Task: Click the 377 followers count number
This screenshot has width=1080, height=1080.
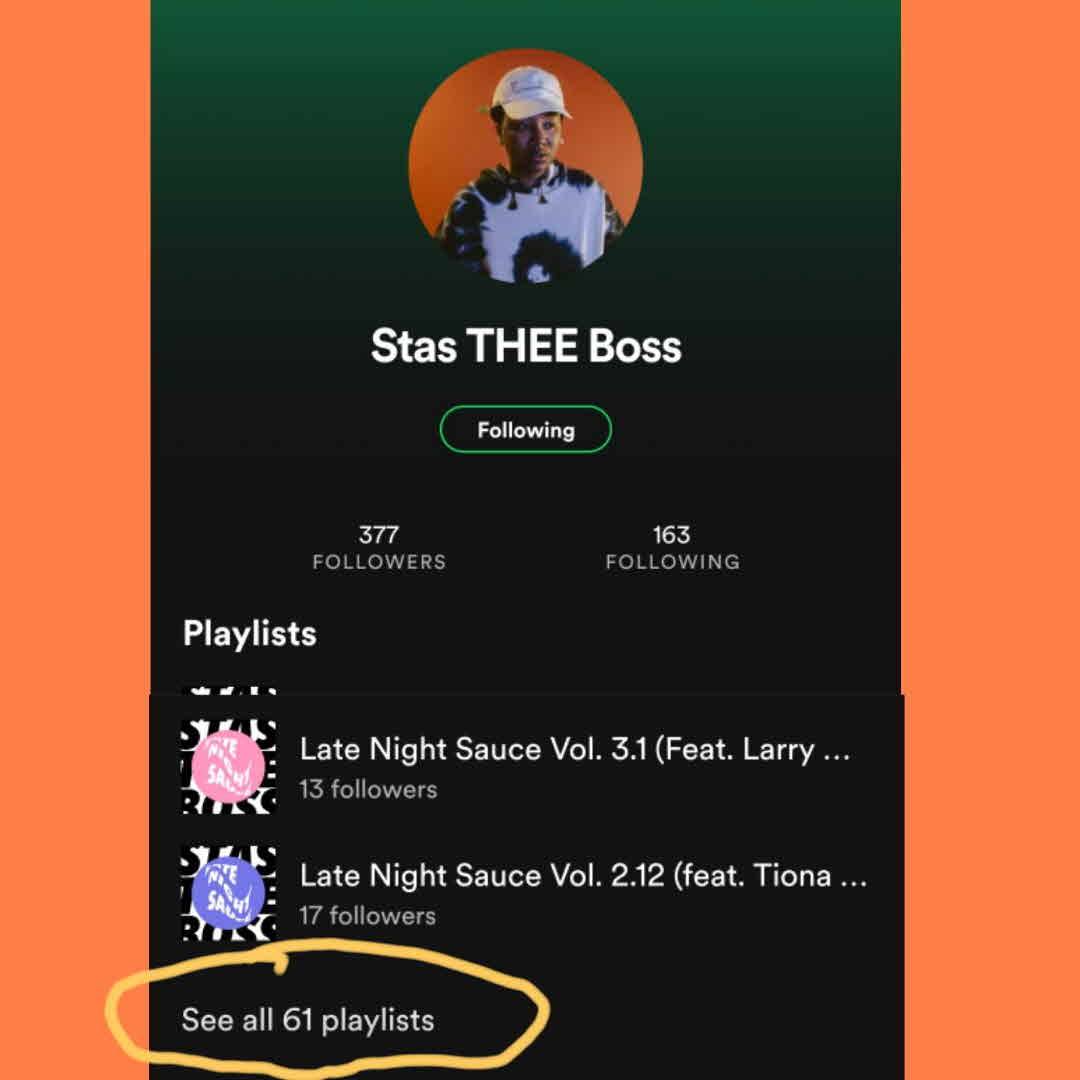Action: [x=379, y=534]
